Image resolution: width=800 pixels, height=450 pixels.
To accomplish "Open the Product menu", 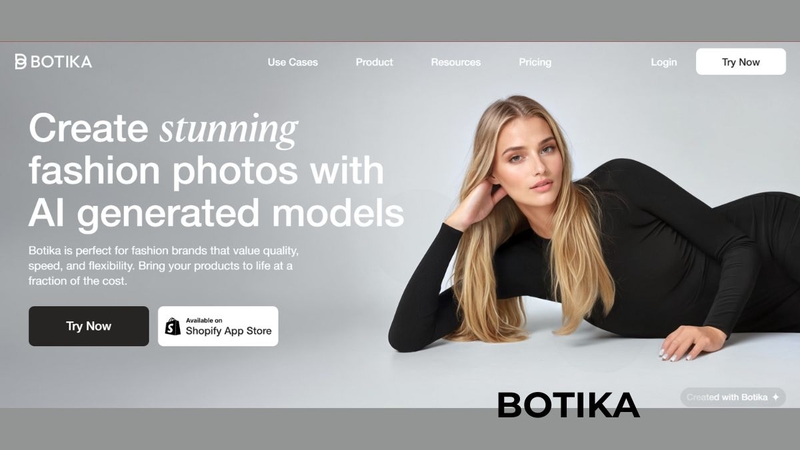I will click(x=374, y=62).
